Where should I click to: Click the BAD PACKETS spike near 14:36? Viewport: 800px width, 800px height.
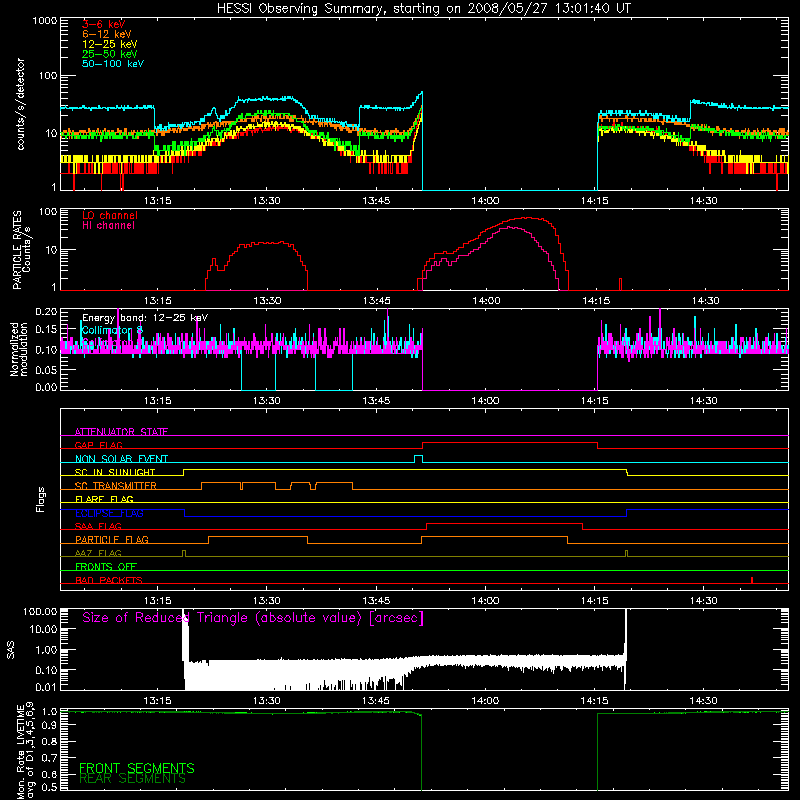[x=752, y=580]
